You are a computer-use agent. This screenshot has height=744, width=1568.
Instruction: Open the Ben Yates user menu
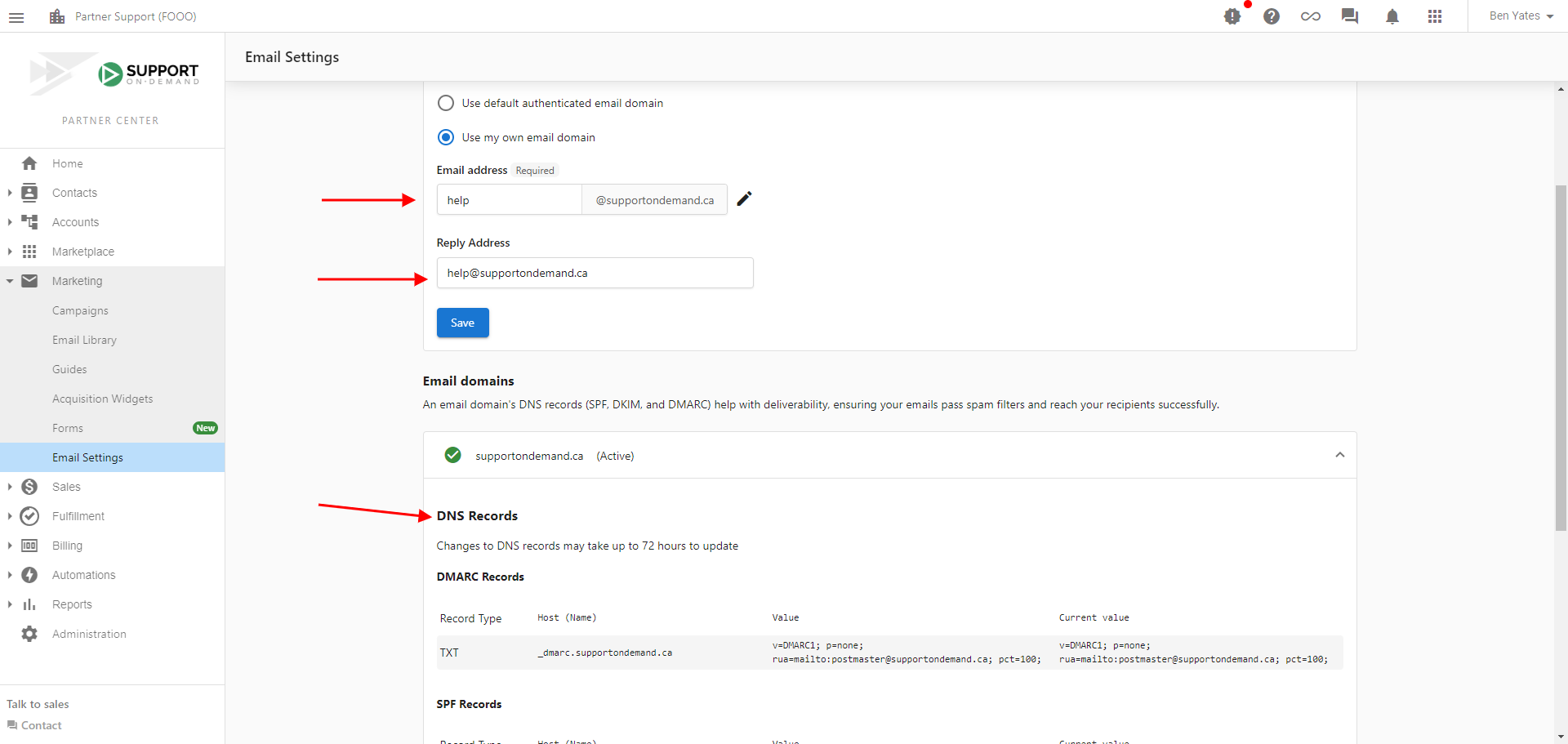pyautogui.click(x=1521, y=16)
